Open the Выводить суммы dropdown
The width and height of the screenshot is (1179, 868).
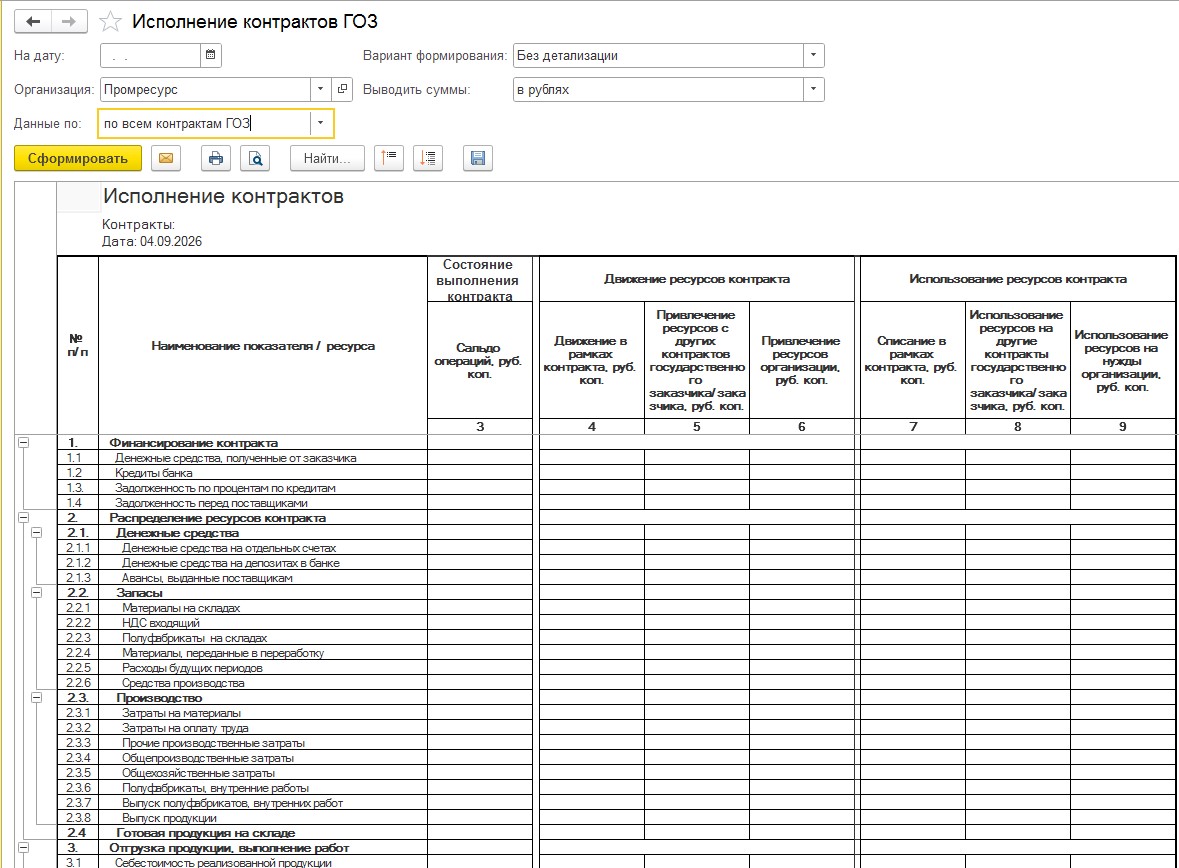(814, 90)
